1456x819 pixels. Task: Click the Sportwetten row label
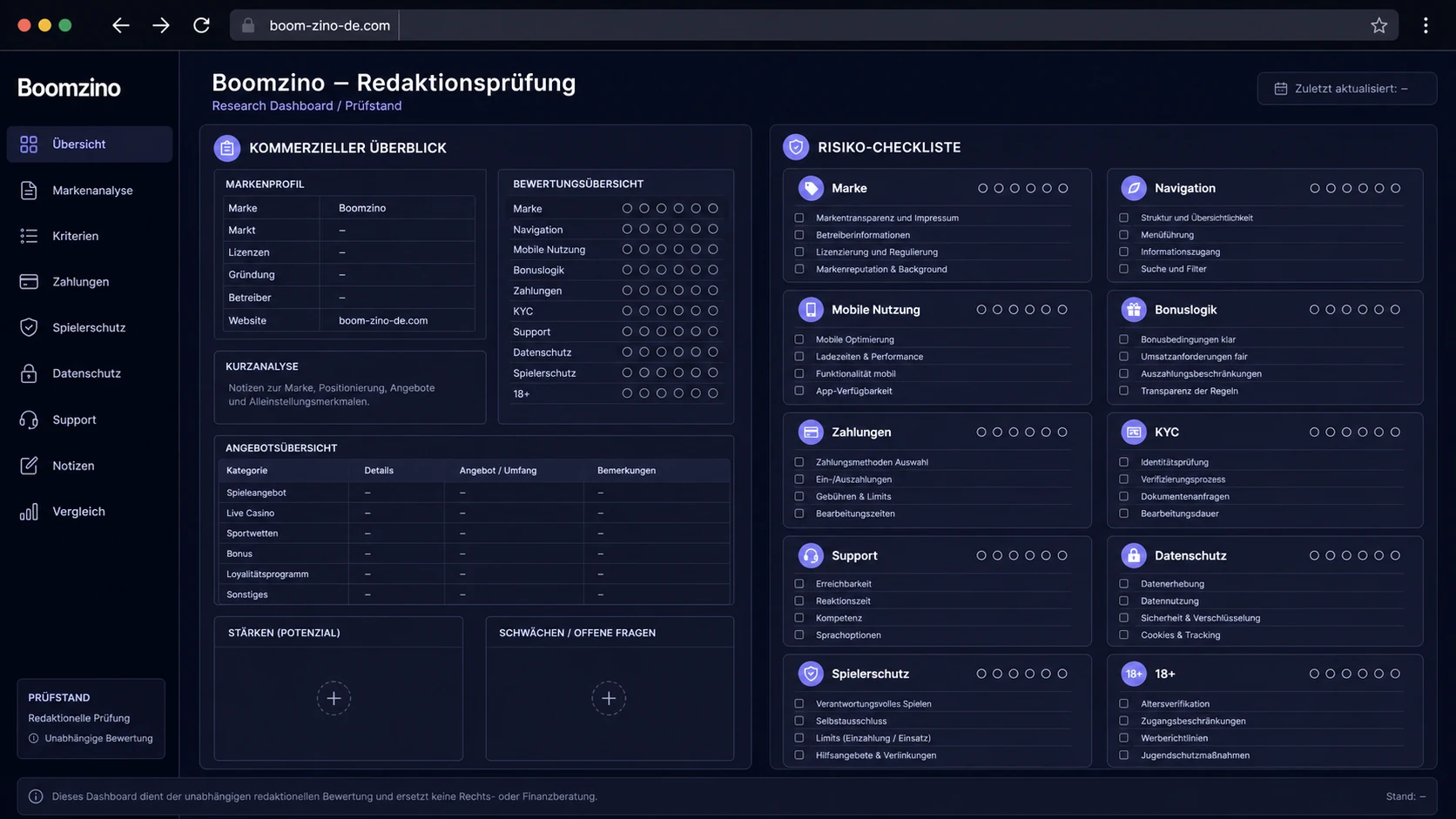[x=253, y=534]
